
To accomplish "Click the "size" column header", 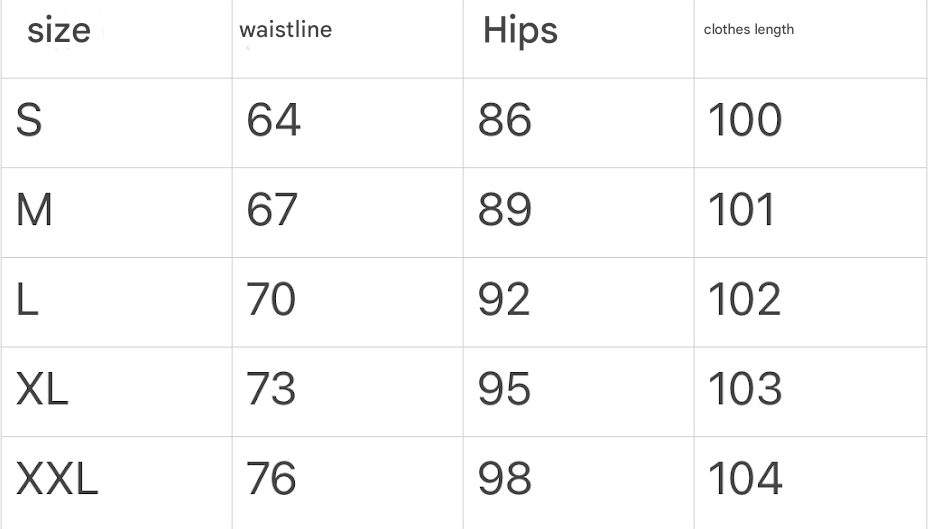I will 59,31.
